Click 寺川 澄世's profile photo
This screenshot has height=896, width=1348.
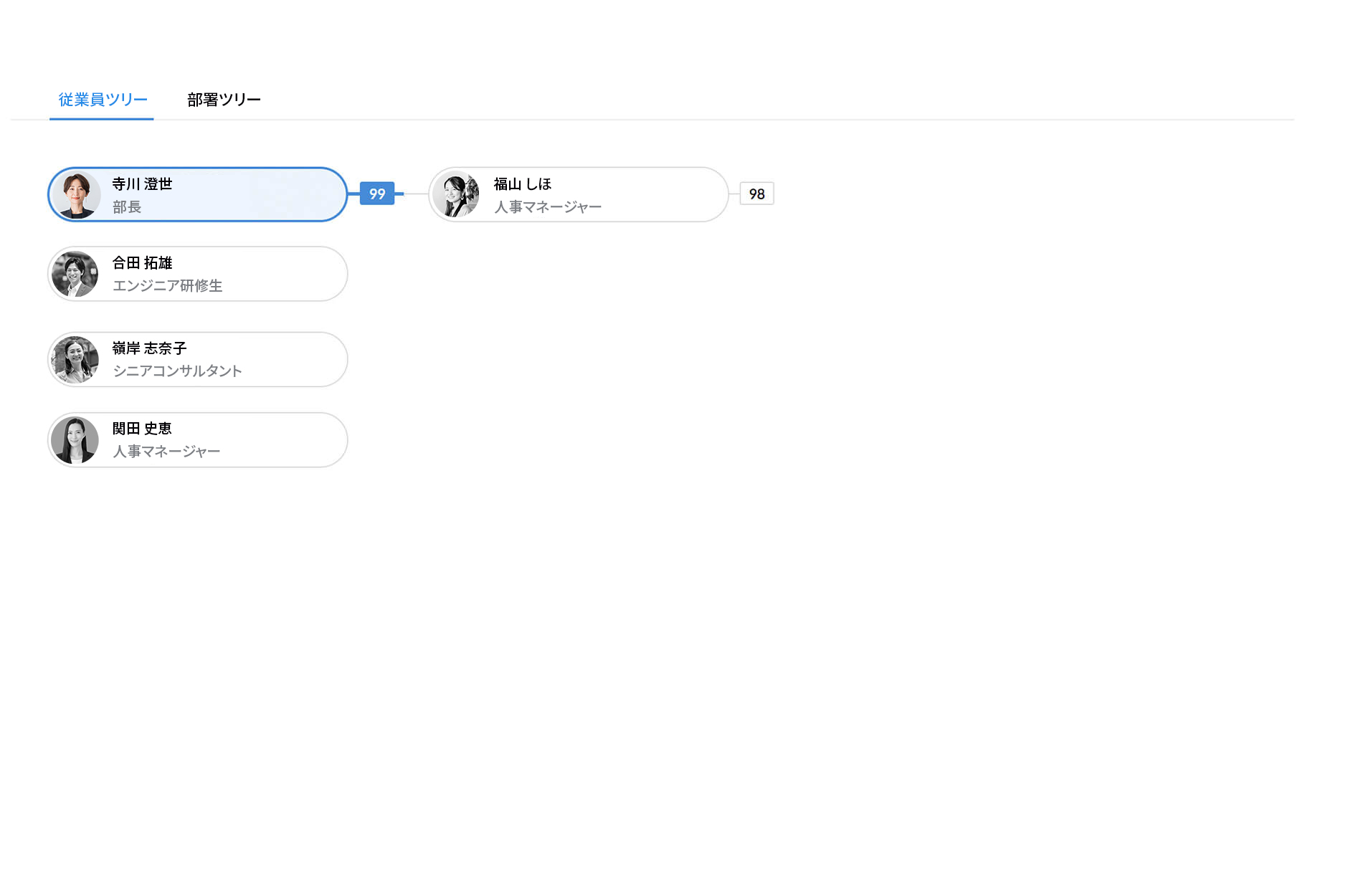click(x=76, y=195)
